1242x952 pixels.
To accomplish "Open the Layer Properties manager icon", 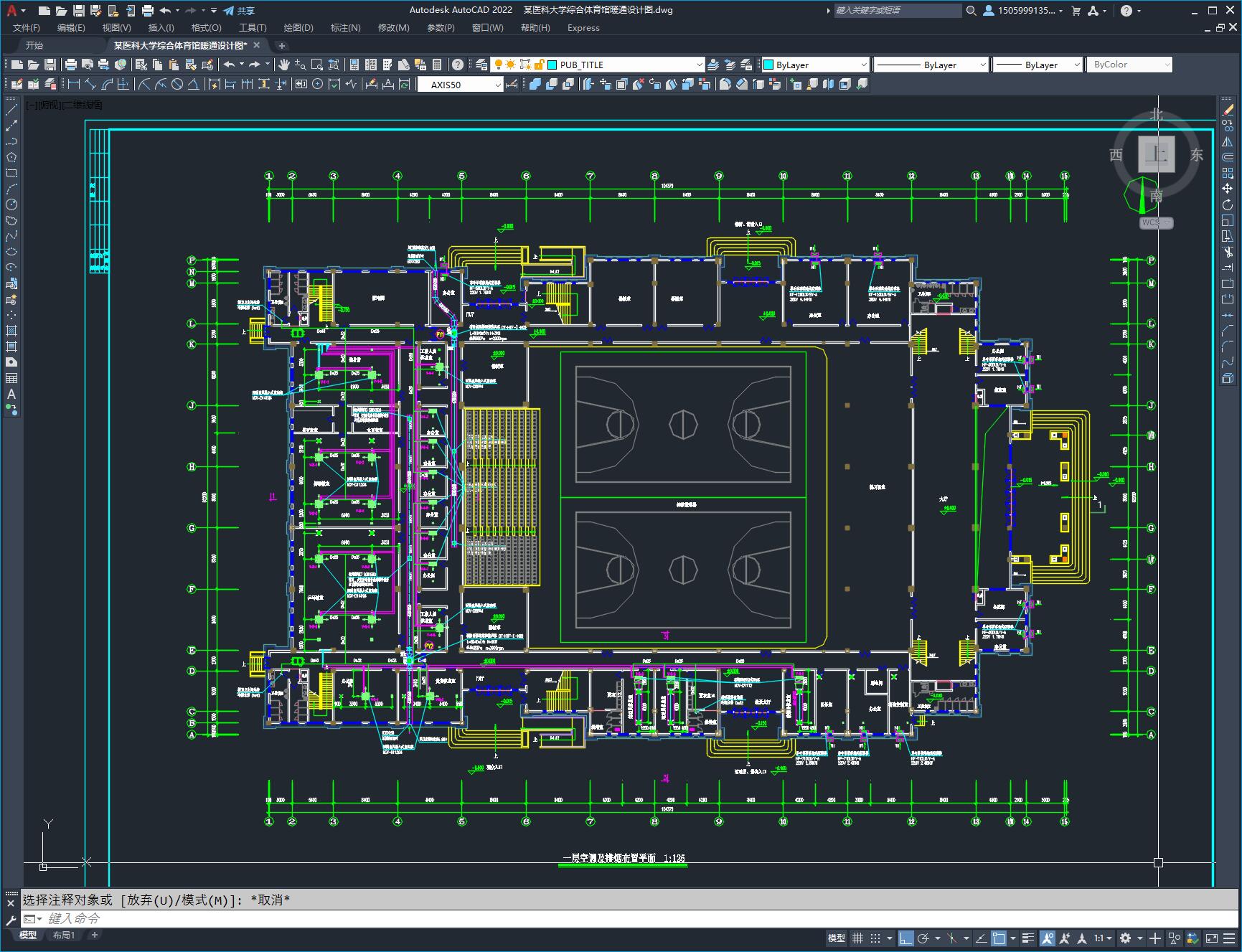I will click(x=481, y=65).
